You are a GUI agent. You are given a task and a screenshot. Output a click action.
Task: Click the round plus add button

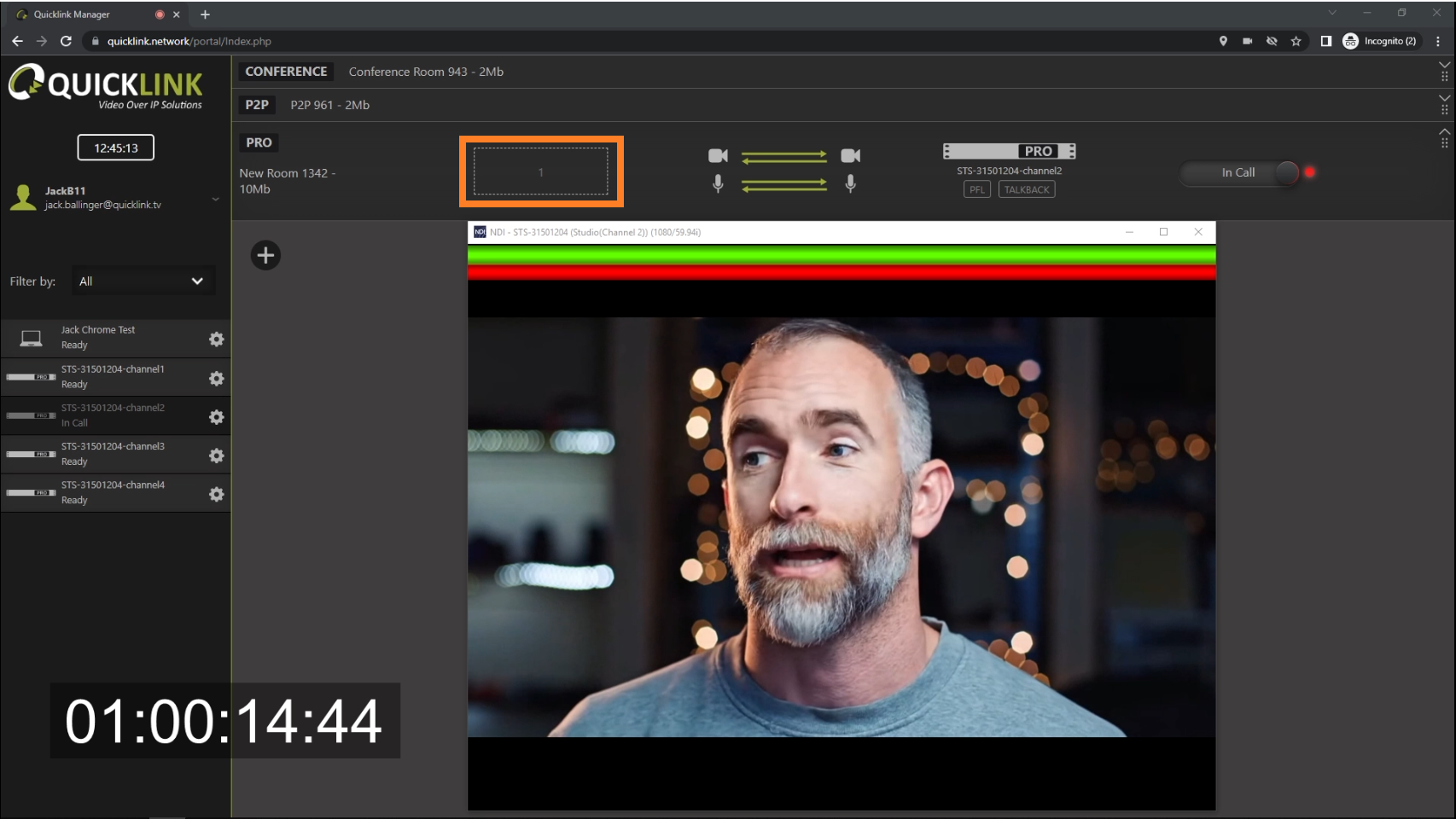coord(265,255)
